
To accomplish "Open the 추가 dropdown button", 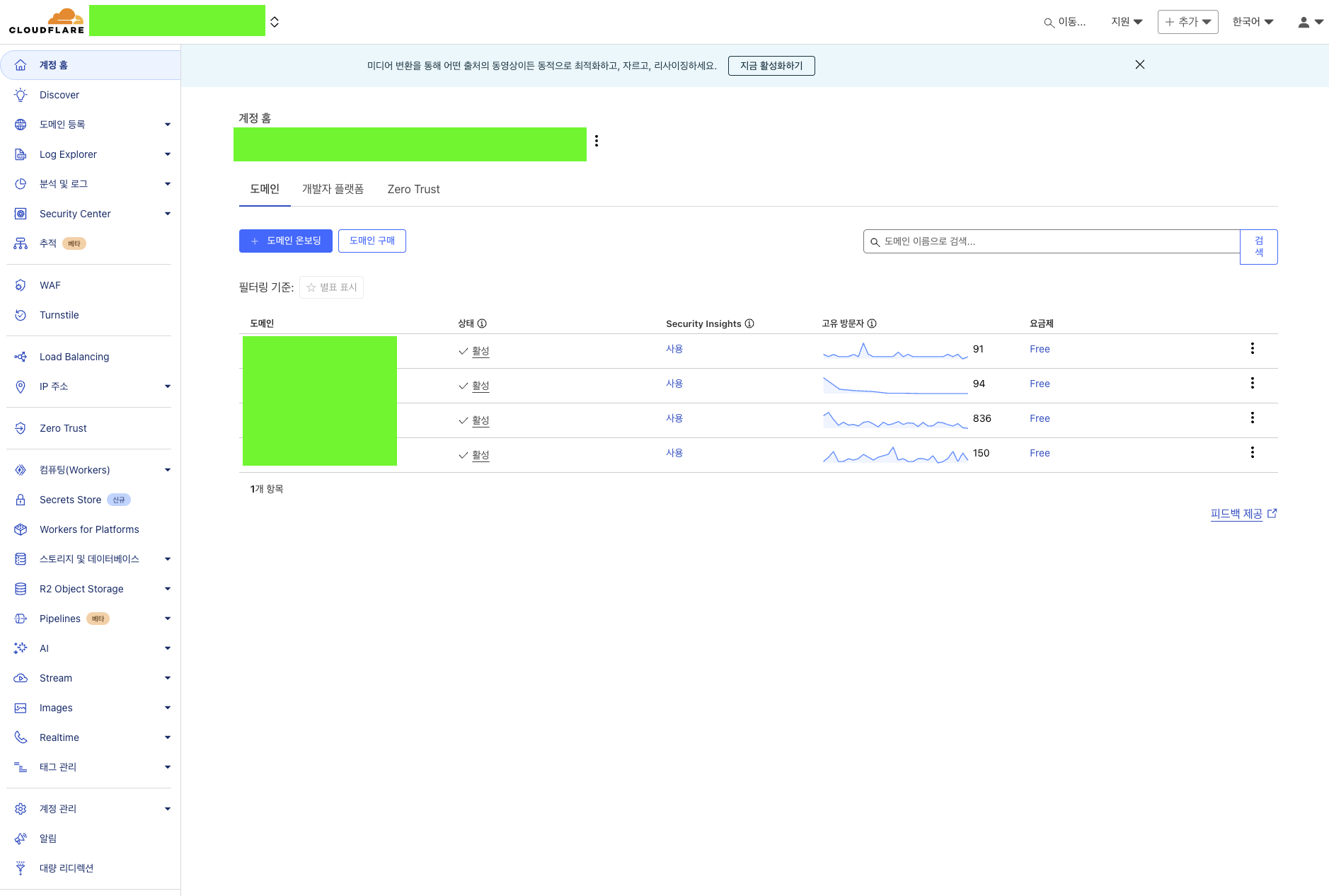I will (x=1187, y=22).
